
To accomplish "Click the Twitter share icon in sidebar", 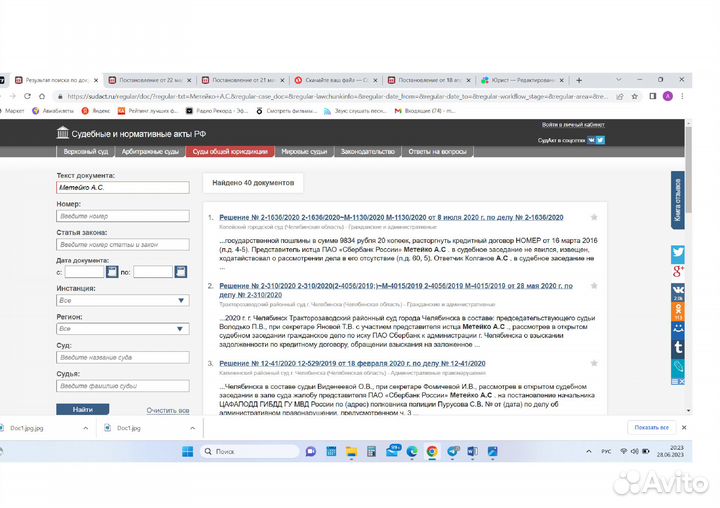I will click(x=677, y=253).
